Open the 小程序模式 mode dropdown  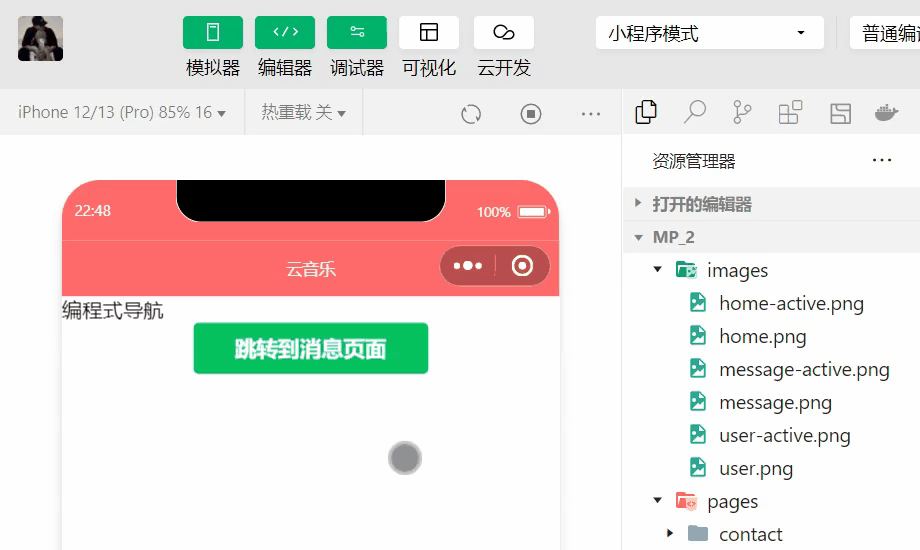click(709, 33)
